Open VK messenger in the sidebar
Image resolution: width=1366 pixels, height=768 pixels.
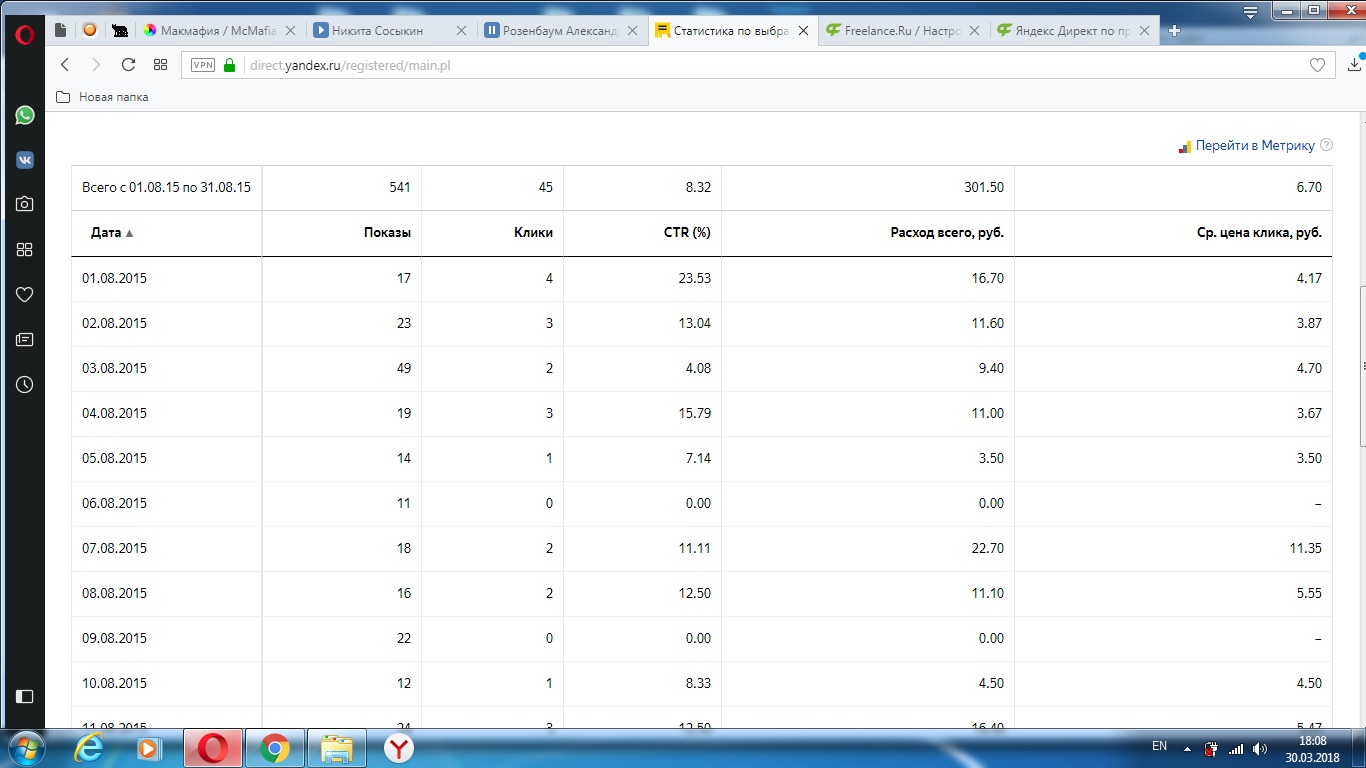click(24, 160)
